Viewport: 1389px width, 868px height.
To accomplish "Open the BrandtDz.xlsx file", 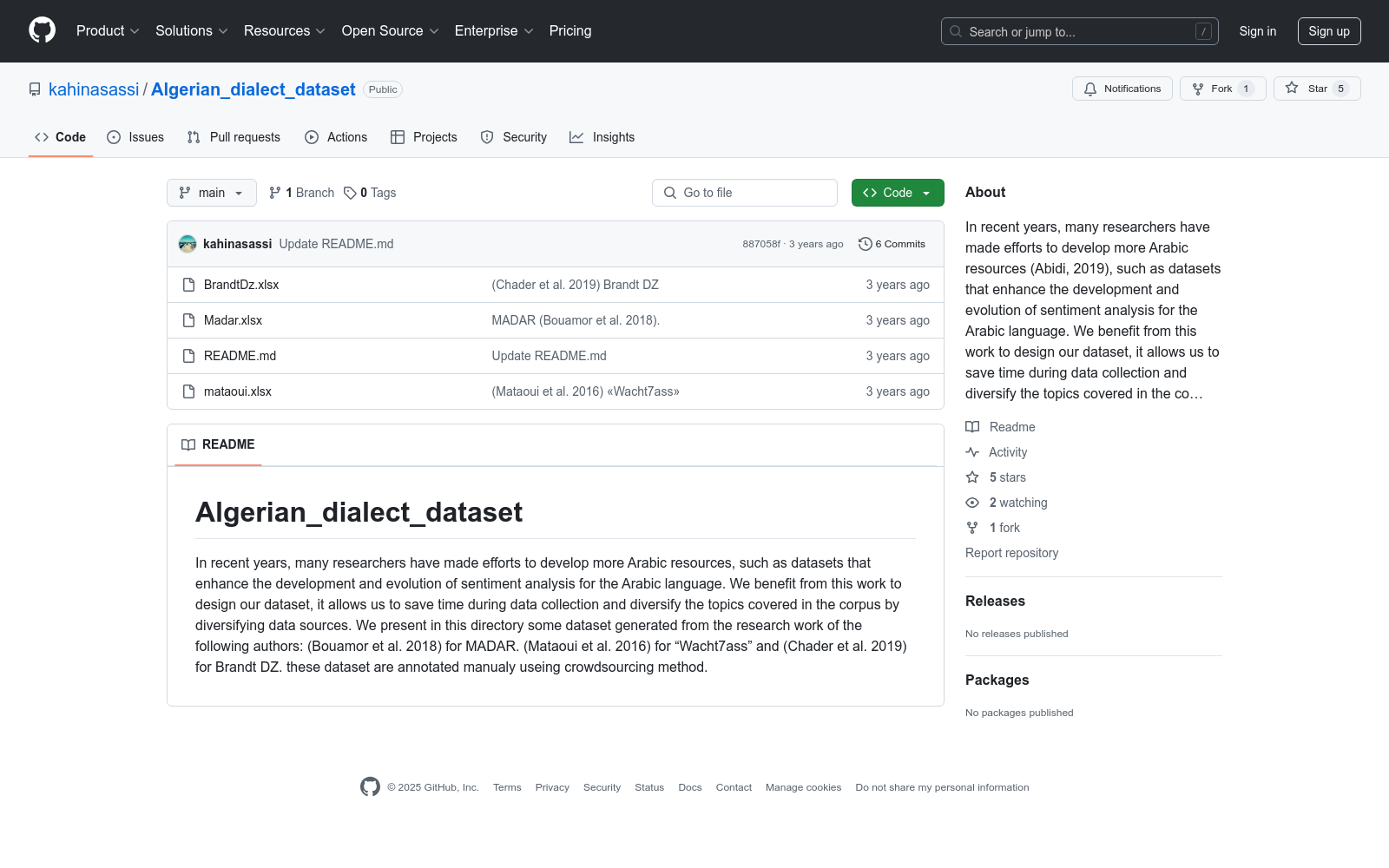I will [241, 285].
